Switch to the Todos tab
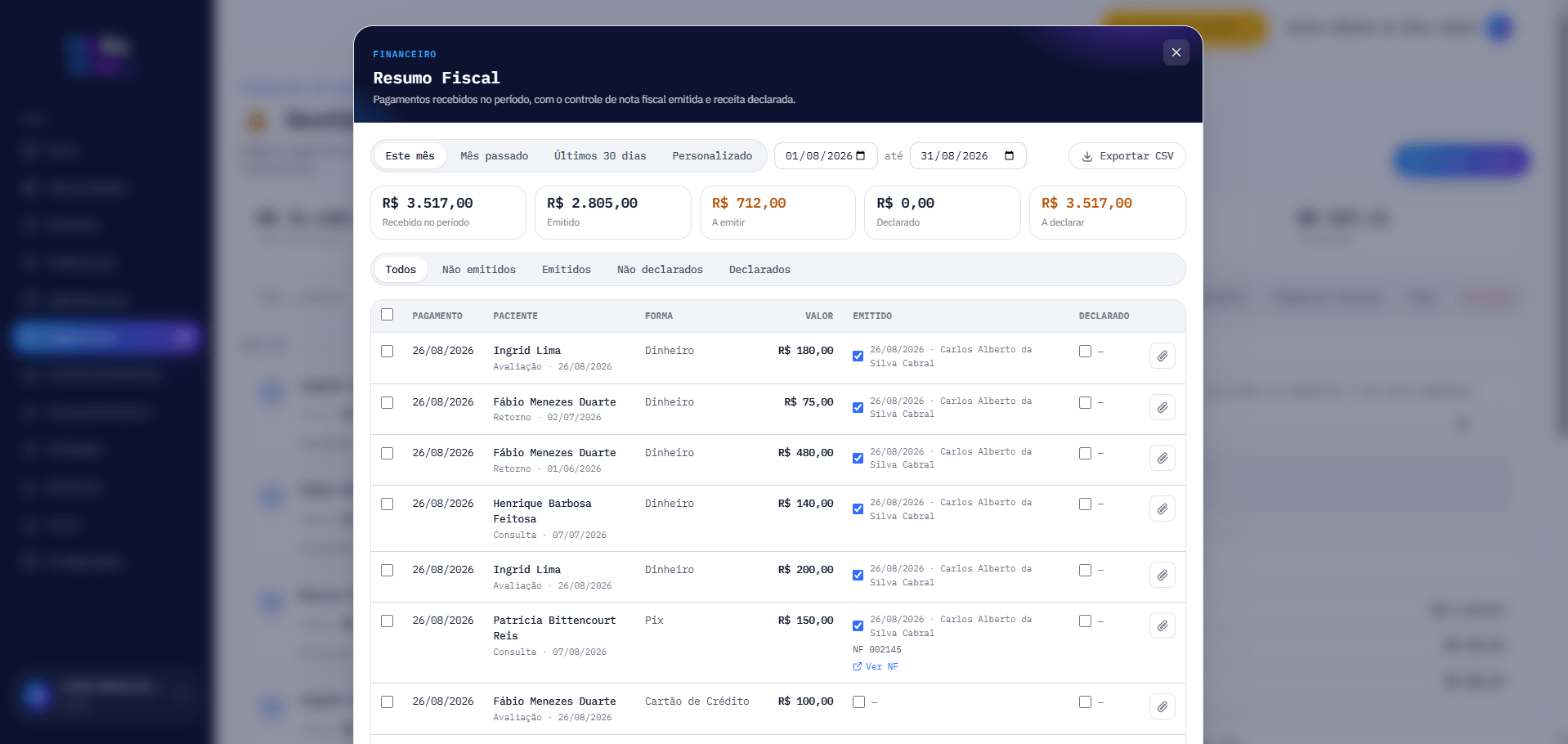1568x744 pixels. tap(401, 270)
